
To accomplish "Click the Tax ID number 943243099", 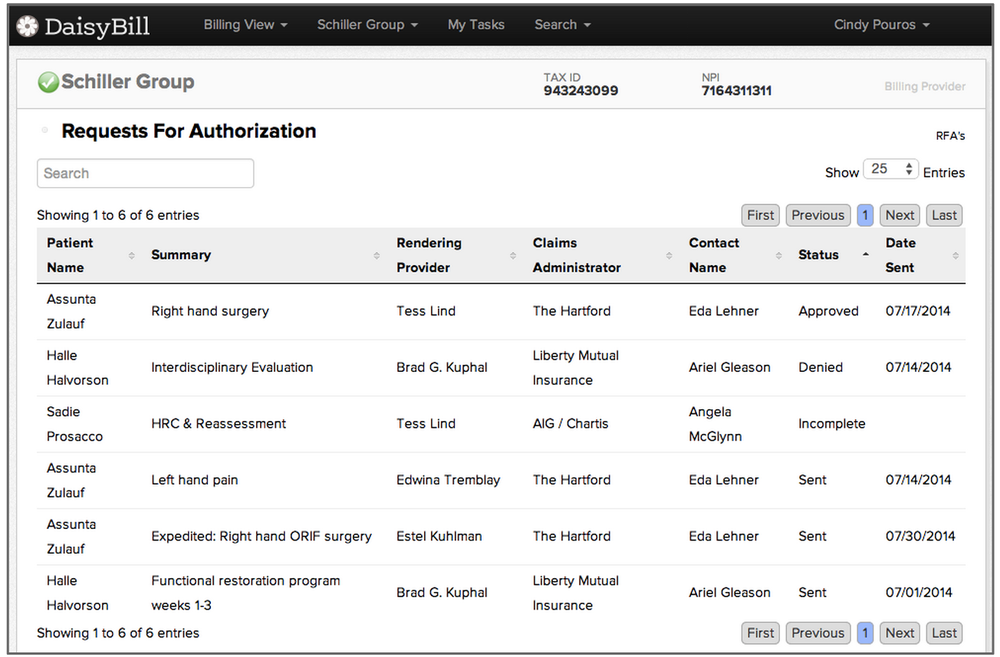I will tap(581, 91).
